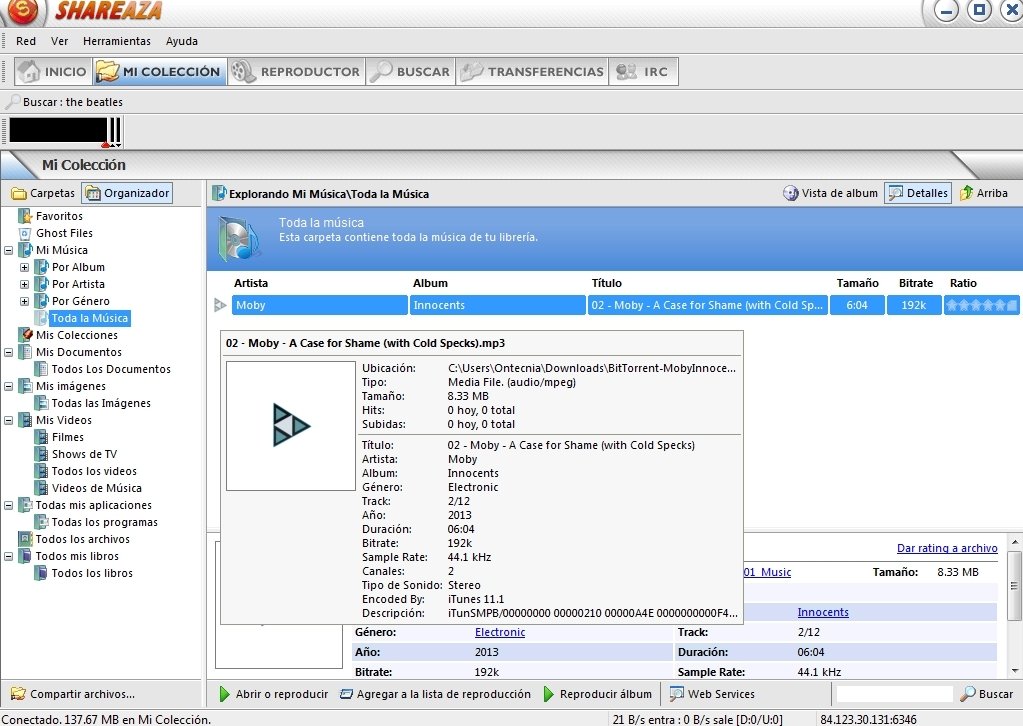
Task: Open Compartir archivos option
Action: [x=73, y=694]
